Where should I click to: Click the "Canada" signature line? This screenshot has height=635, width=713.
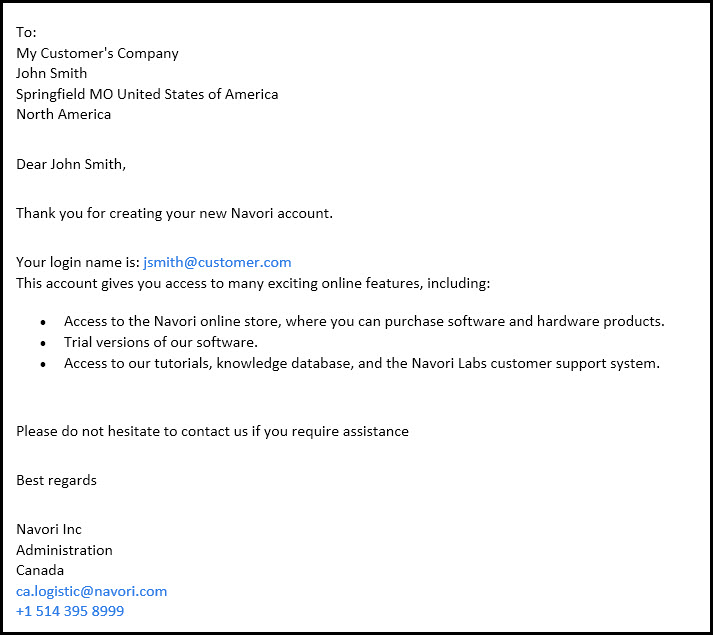click(x=40, y=570)
